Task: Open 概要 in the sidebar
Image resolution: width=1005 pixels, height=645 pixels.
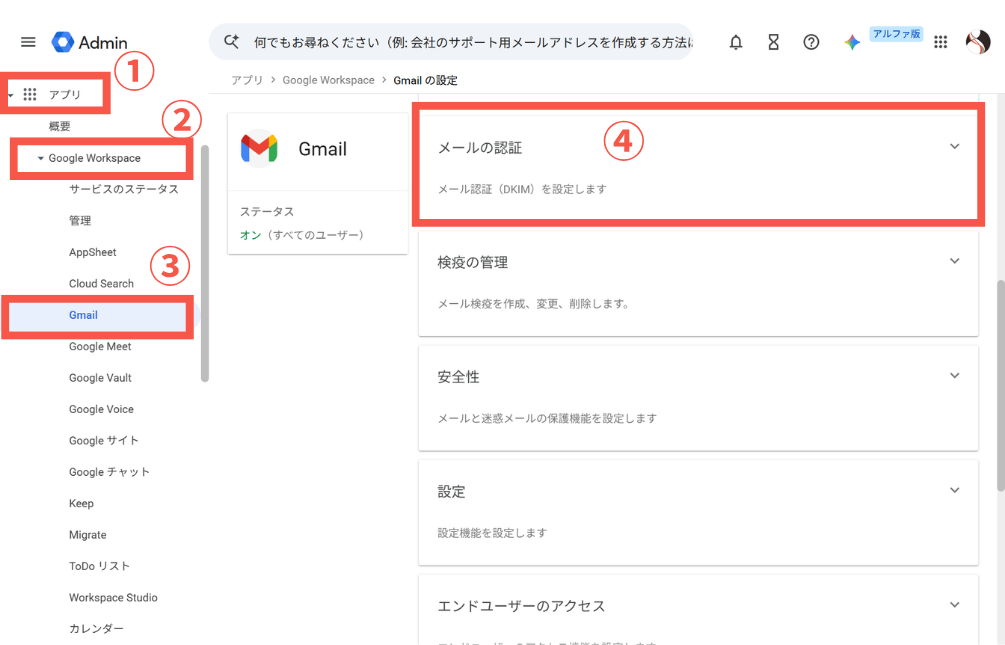Action: coord(60,126)
